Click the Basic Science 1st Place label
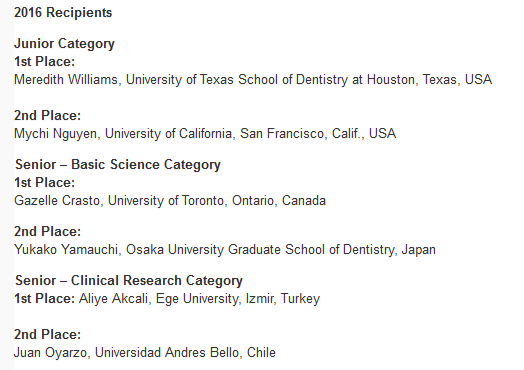 [44, 182]
